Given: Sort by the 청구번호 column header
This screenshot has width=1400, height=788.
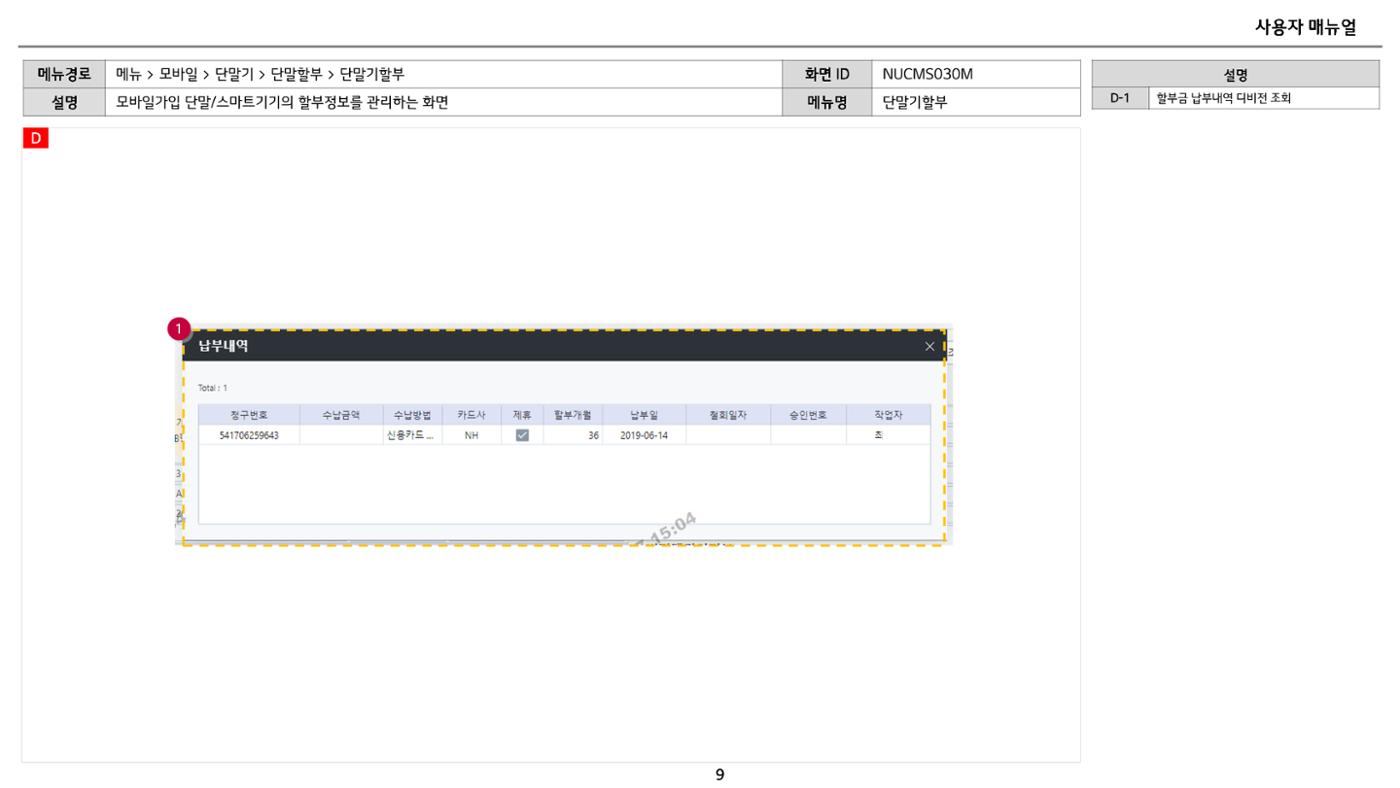Looking at the screenshot, I should (249, 415).
